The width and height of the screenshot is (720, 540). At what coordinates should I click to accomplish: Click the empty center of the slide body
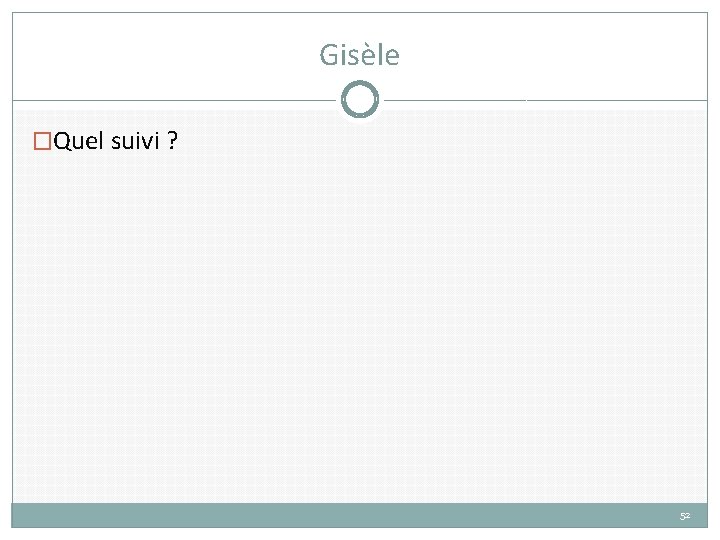click(360, 320)
